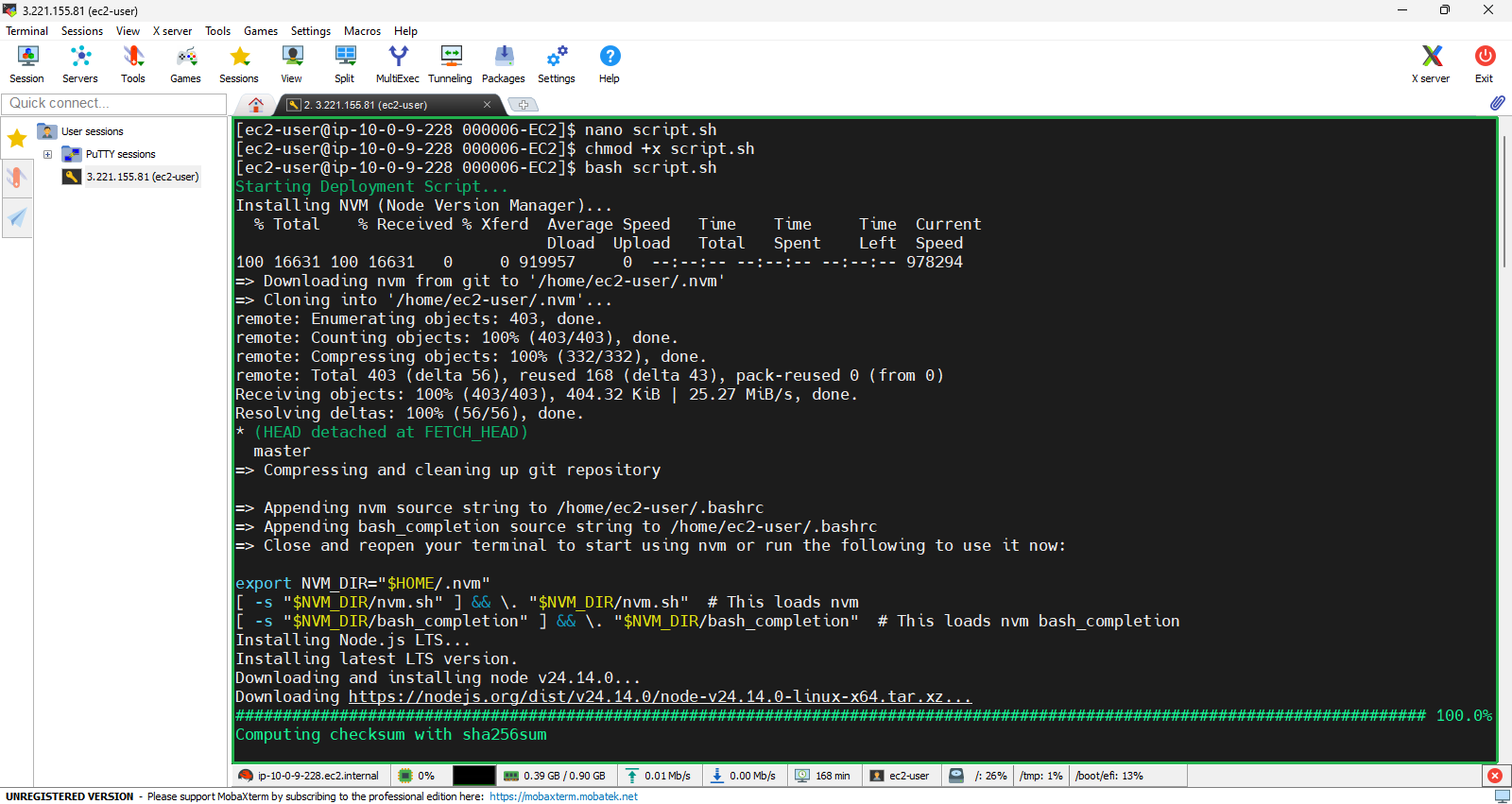The width and height of the screenshot is (1512, 804).
Task: Click the red stop monitoring icon
Action: coord(1494,776)
